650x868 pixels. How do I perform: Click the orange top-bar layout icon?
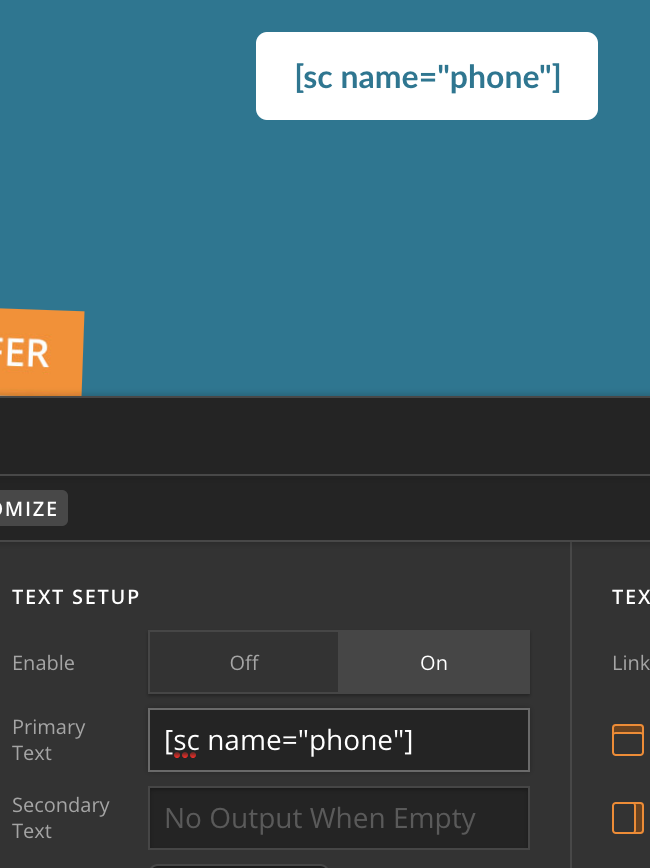[x=627, y=740]
